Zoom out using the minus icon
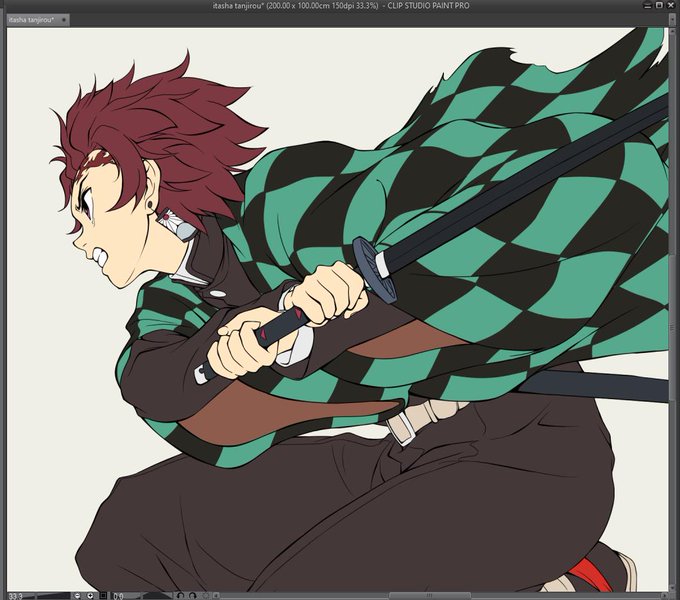Screen dimensions: 680x600 pos(77,596)
